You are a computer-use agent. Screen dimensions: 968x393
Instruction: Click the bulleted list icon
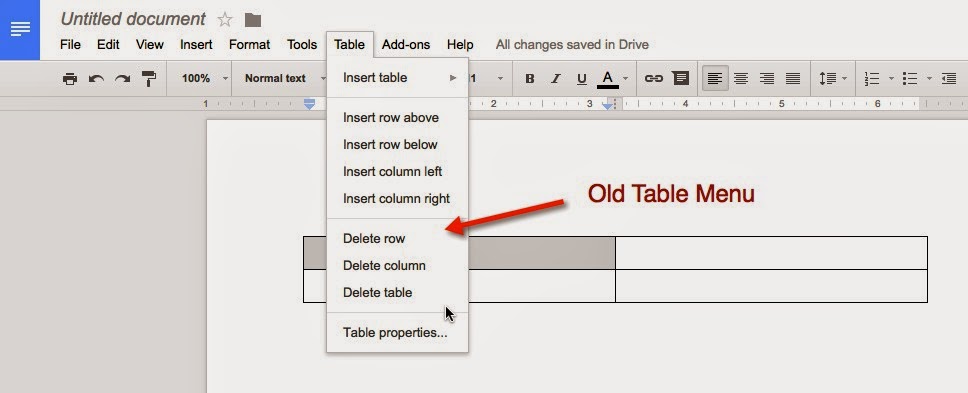pos(909,78)
